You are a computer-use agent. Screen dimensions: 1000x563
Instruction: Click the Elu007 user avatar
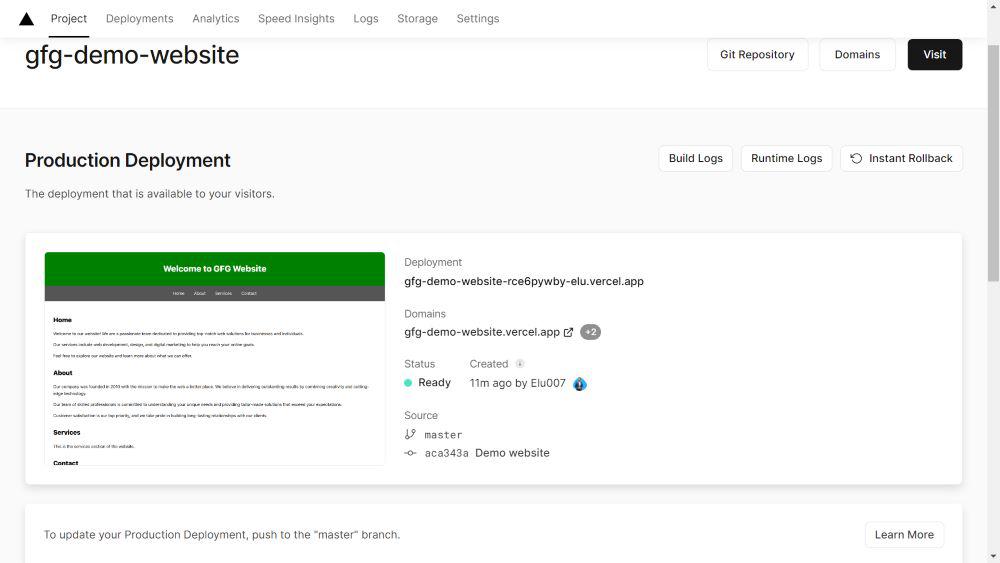pyautogui.click(x=580, y=383)
